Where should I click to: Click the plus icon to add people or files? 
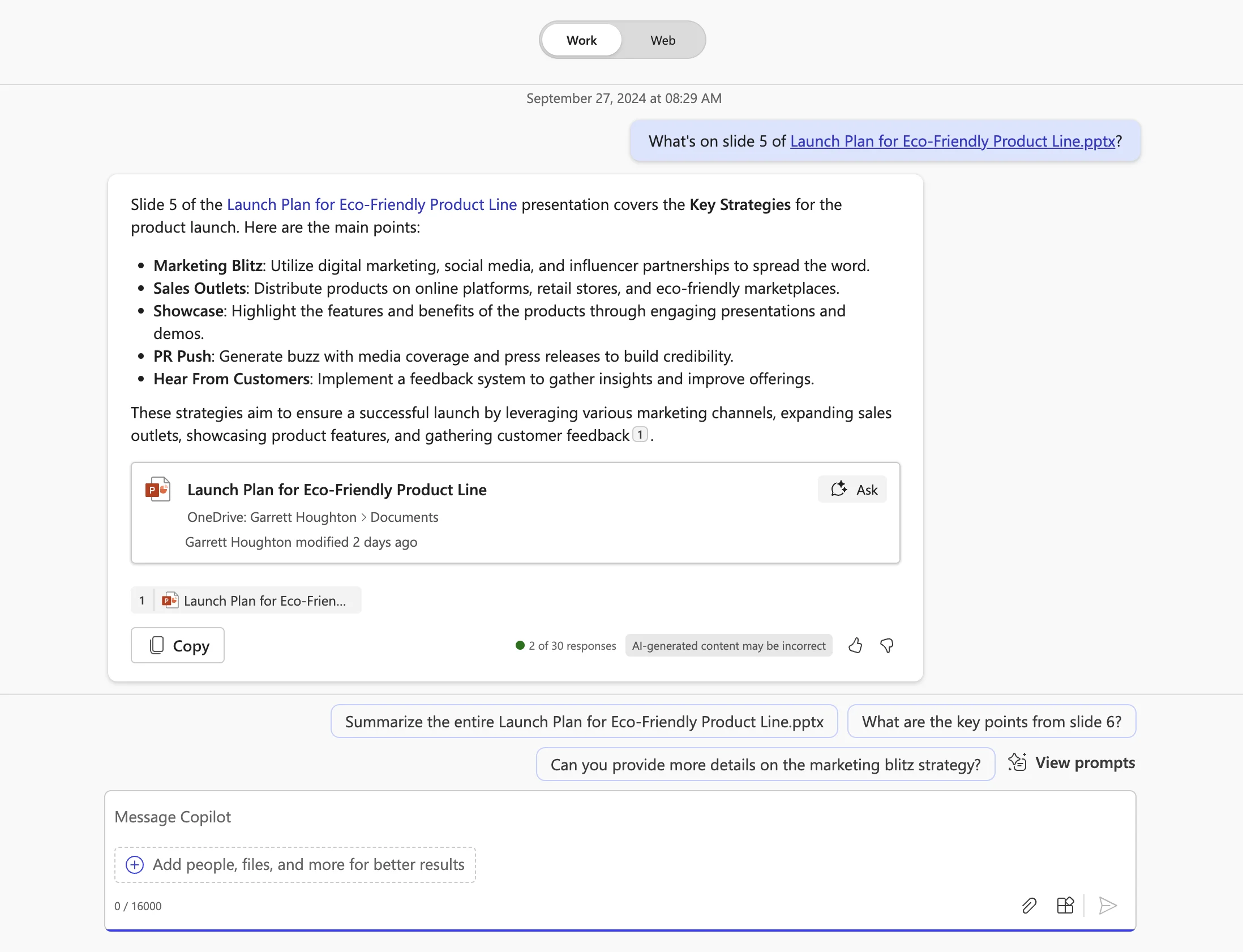click(x=135, y=865)
